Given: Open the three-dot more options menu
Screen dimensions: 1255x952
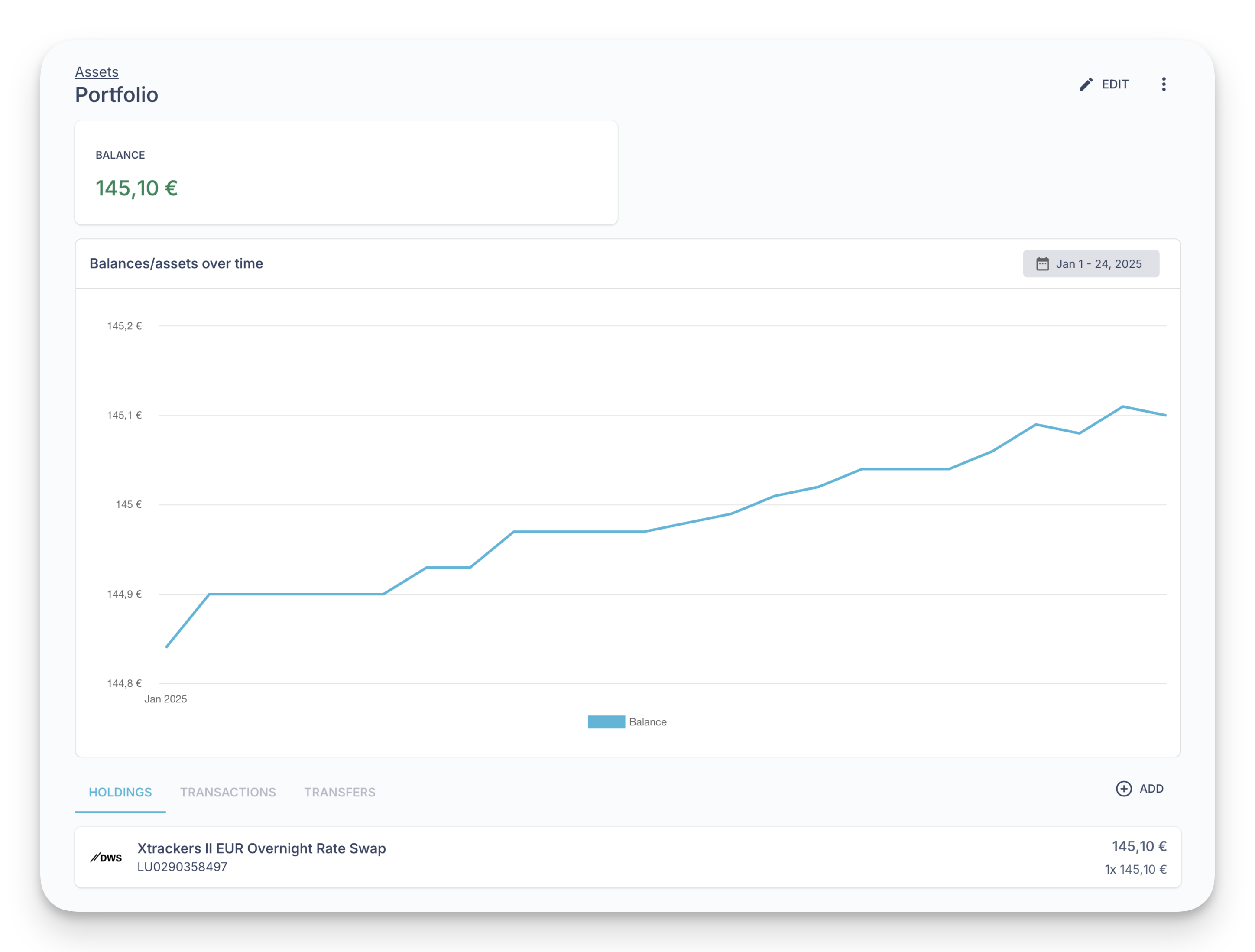Looking at the screenshot, I should pos(1163,84).
